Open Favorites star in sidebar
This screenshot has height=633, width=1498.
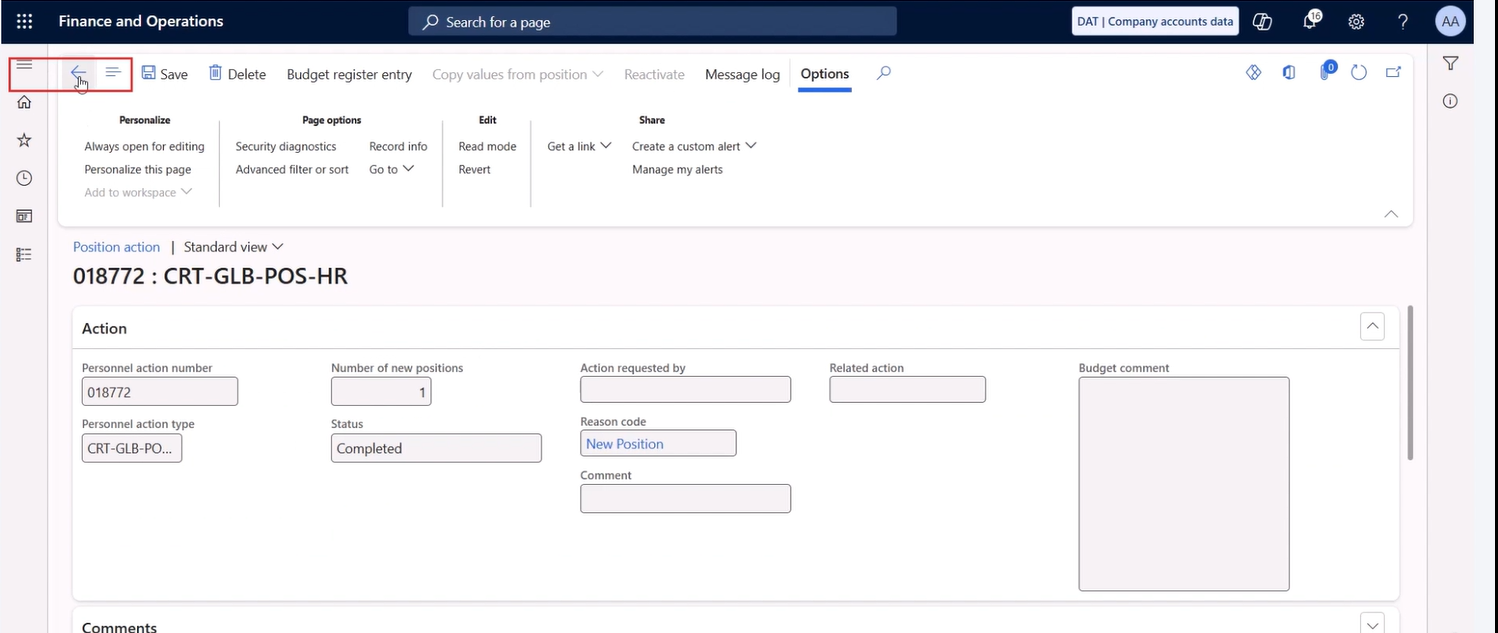[x=24, y=140]
